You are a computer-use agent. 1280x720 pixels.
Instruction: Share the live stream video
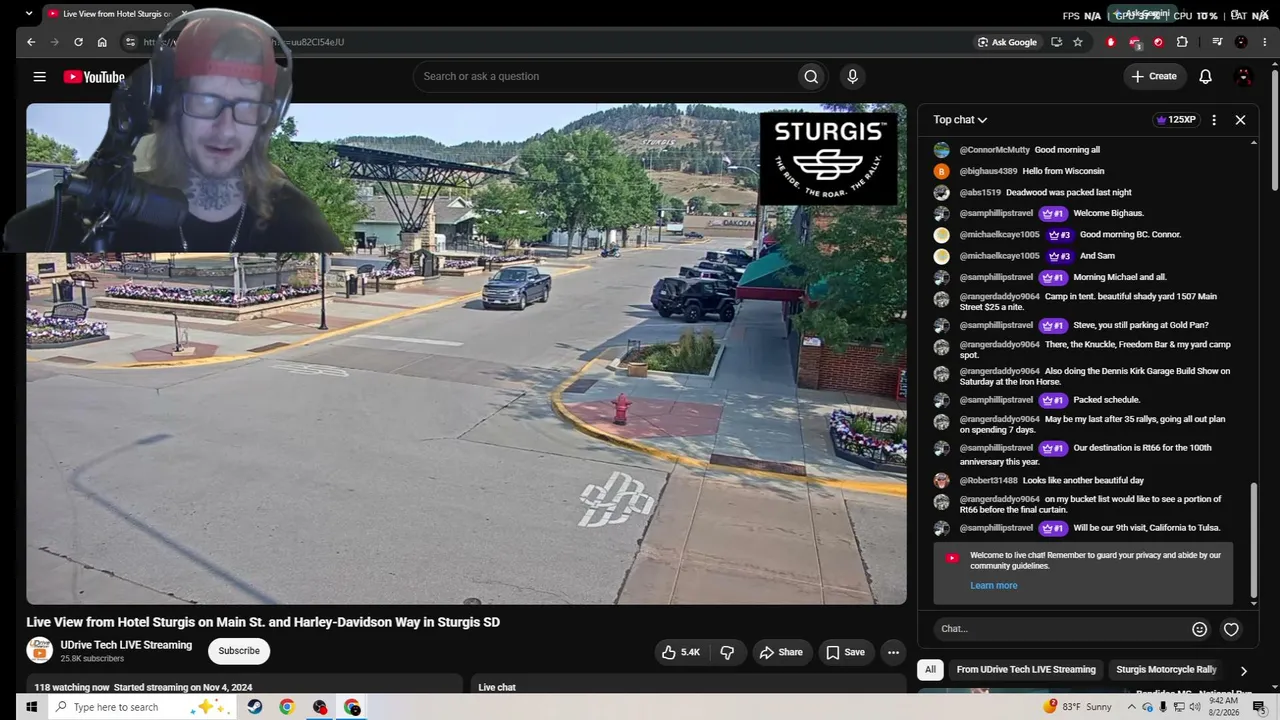pyautogui.click(x=780, y=652)
